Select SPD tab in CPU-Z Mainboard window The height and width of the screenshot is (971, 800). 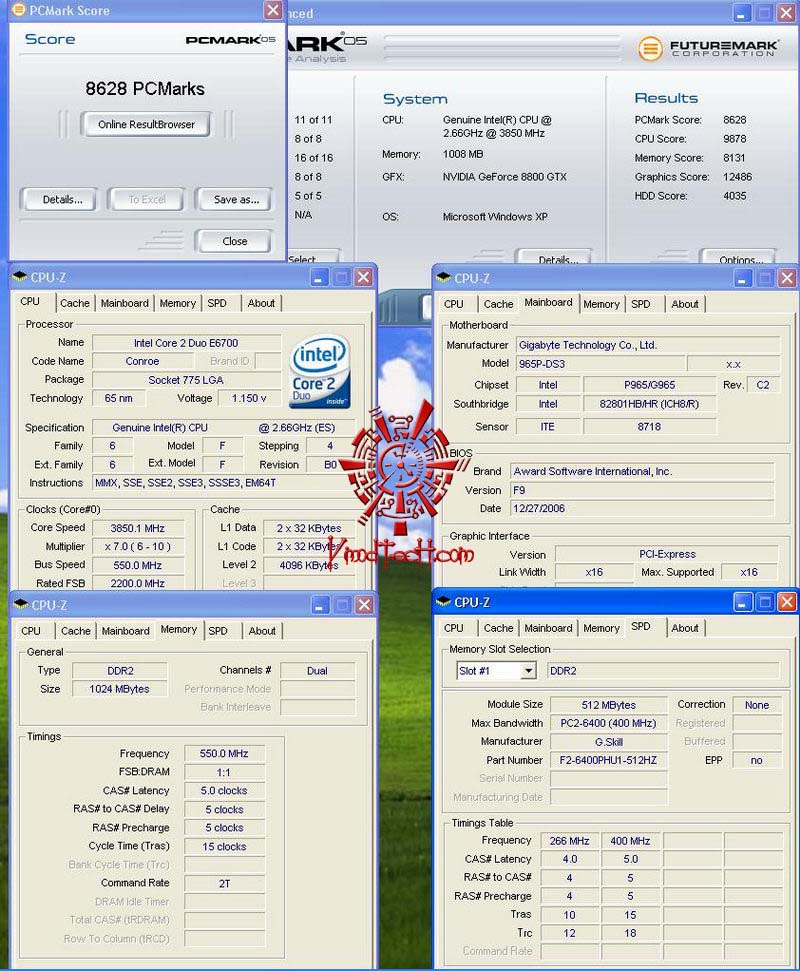(641, 304)
